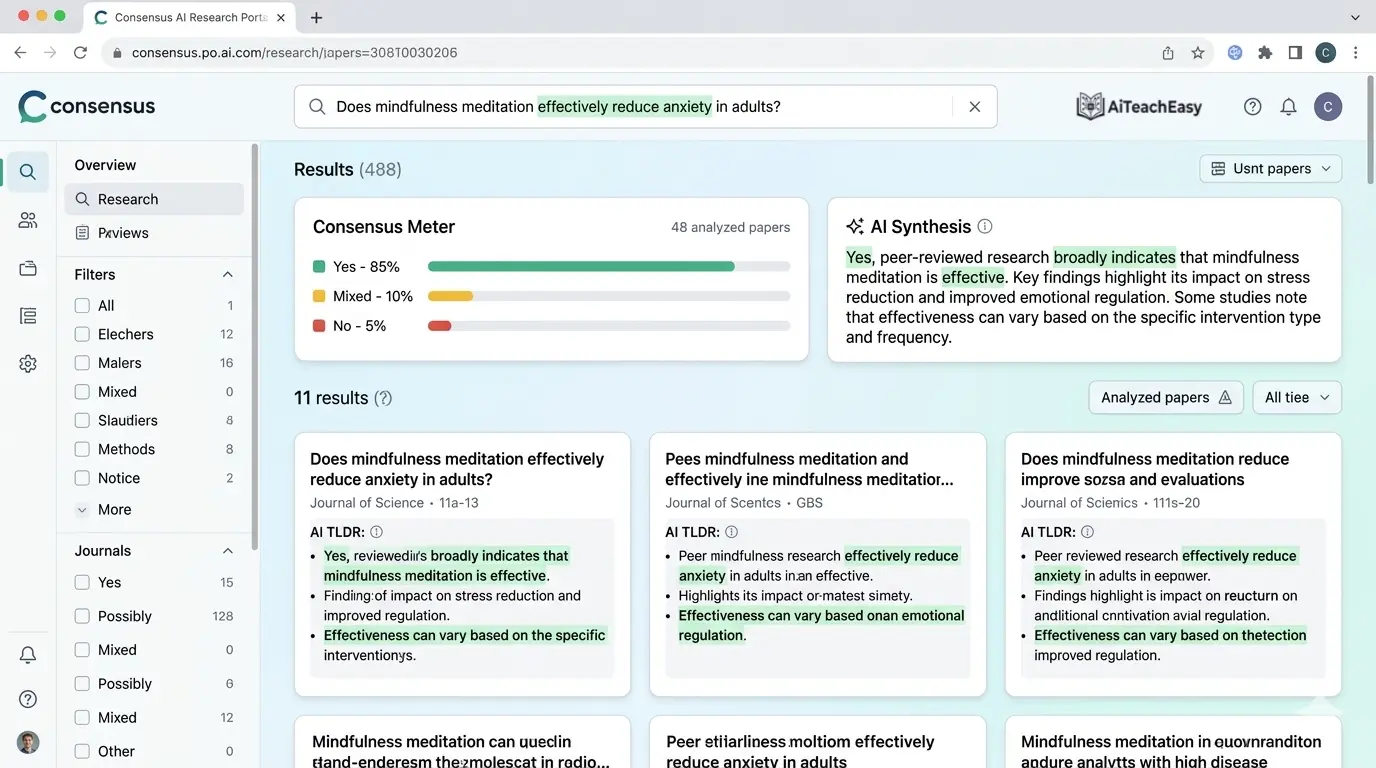Click the notification bell icon
Viewport: 1376px width, 768px height.
pos(1288,106)
